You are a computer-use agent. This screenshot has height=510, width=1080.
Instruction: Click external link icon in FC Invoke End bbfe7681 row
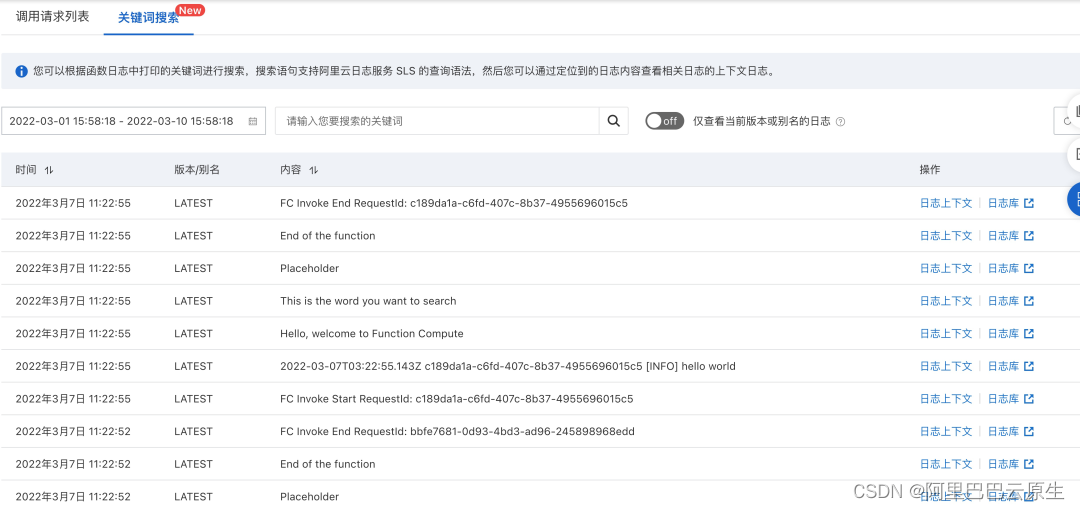point(1029,431)
